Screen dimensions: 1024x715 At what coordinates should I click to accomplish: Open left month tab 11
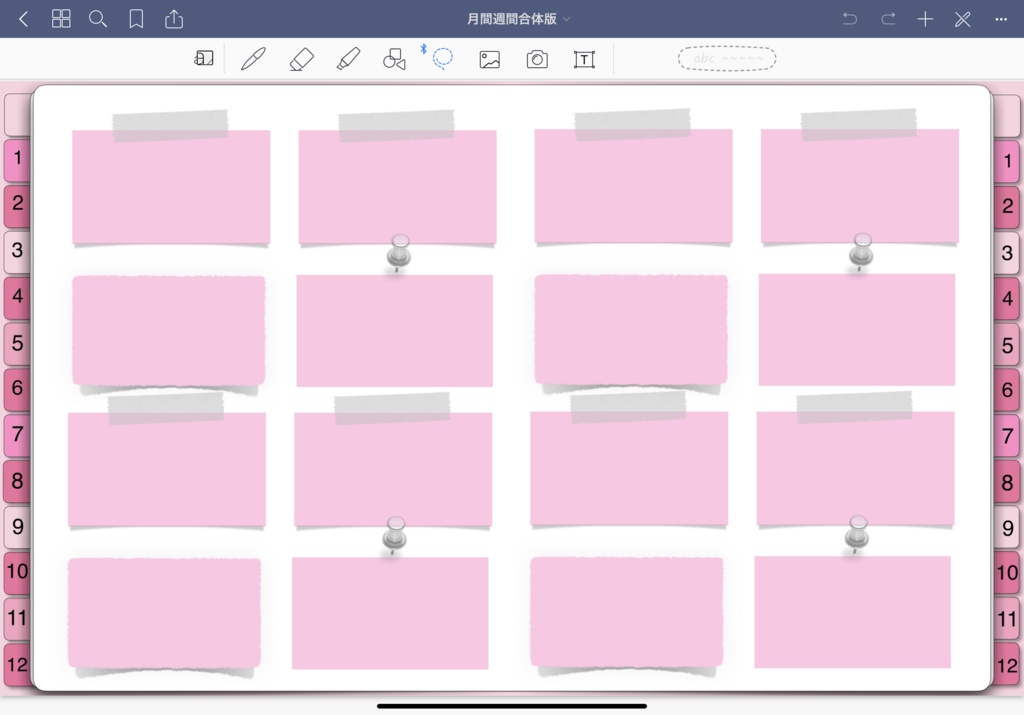pyautogui.click(x=18, y=619)
